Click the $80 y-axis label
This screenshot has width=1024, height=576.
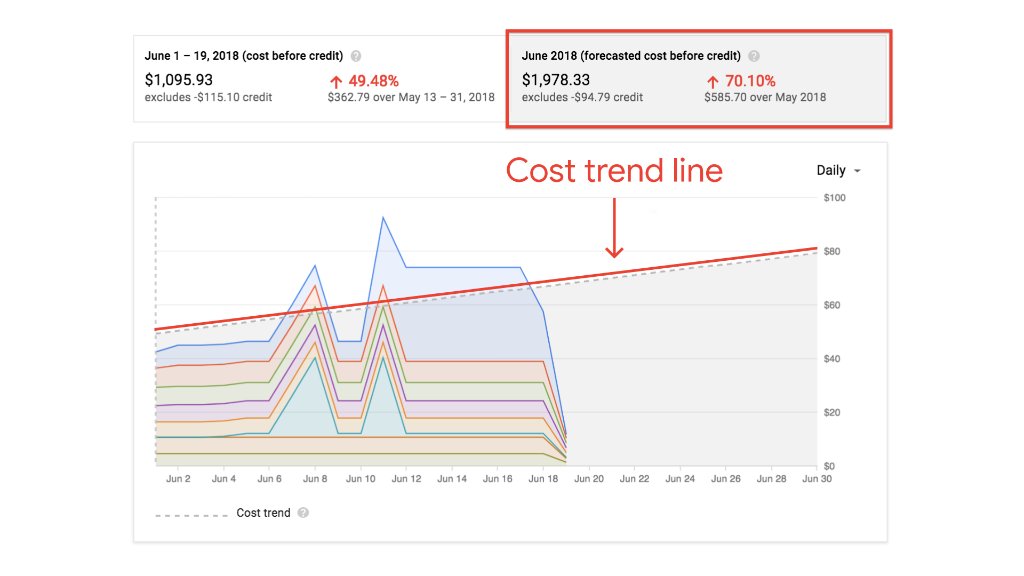832,251
